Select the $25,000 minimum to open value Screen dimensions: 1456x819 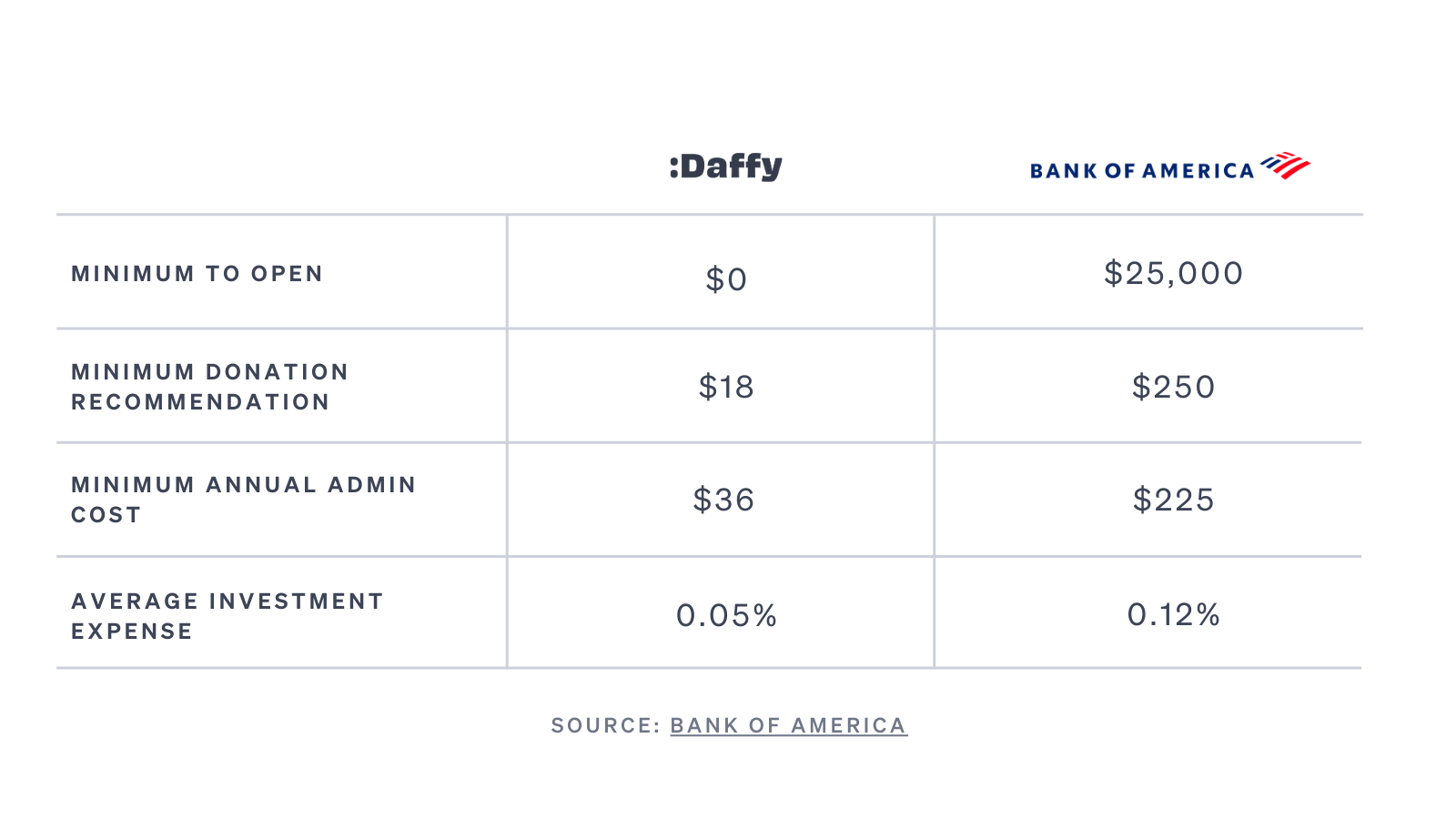pos(1173,273)
